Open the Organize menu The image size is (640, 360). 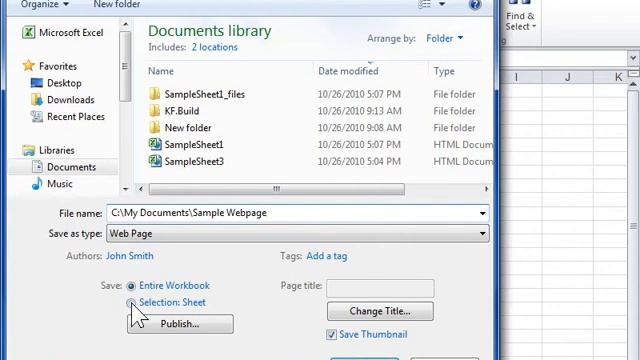(44, 4)
